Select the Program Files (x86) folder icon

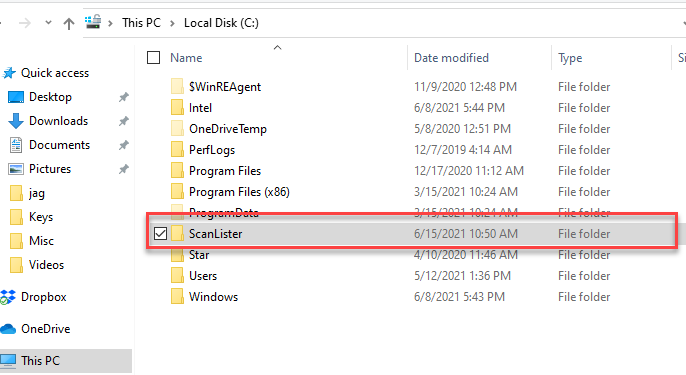point(177,192)
